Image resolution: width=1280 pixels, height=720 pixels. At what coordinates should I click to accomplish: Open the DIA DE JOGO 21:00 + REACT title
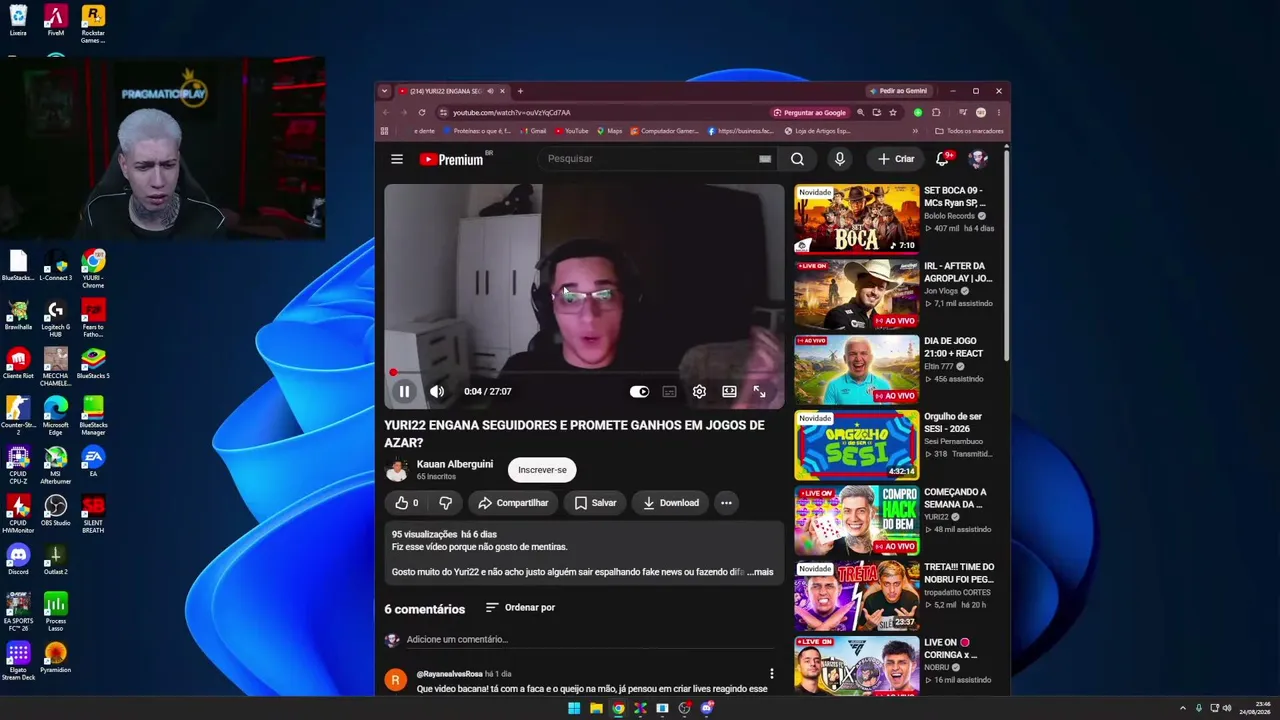pyautogui.click(x=953, y=347)
